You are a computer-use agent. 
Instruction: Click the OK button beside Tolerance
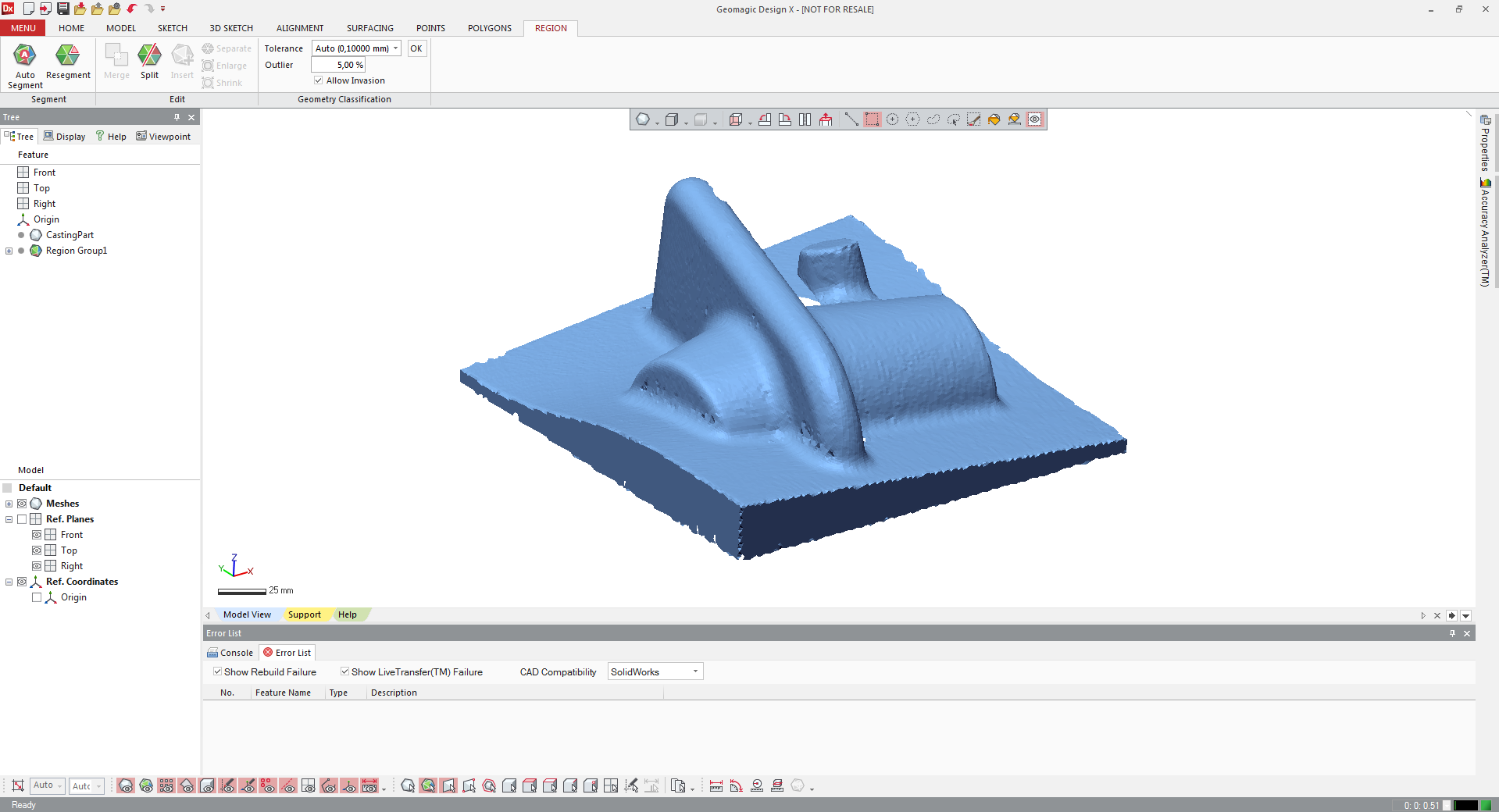(416, 48)
